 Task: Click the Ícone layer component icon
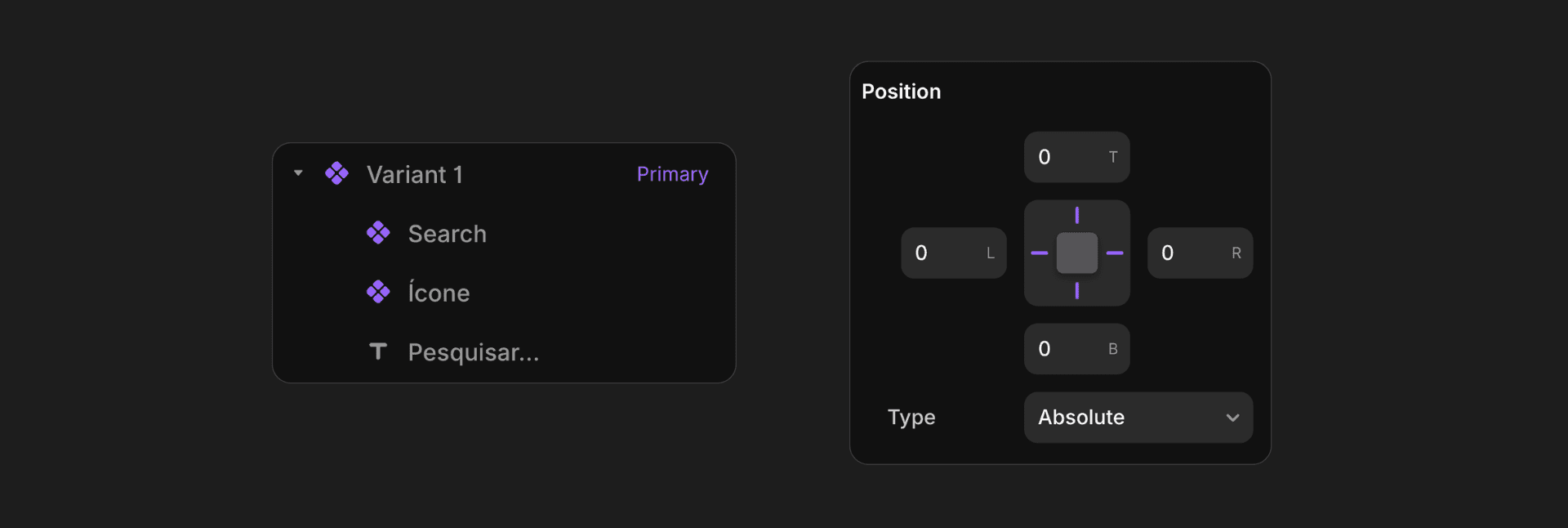point(378,292)
